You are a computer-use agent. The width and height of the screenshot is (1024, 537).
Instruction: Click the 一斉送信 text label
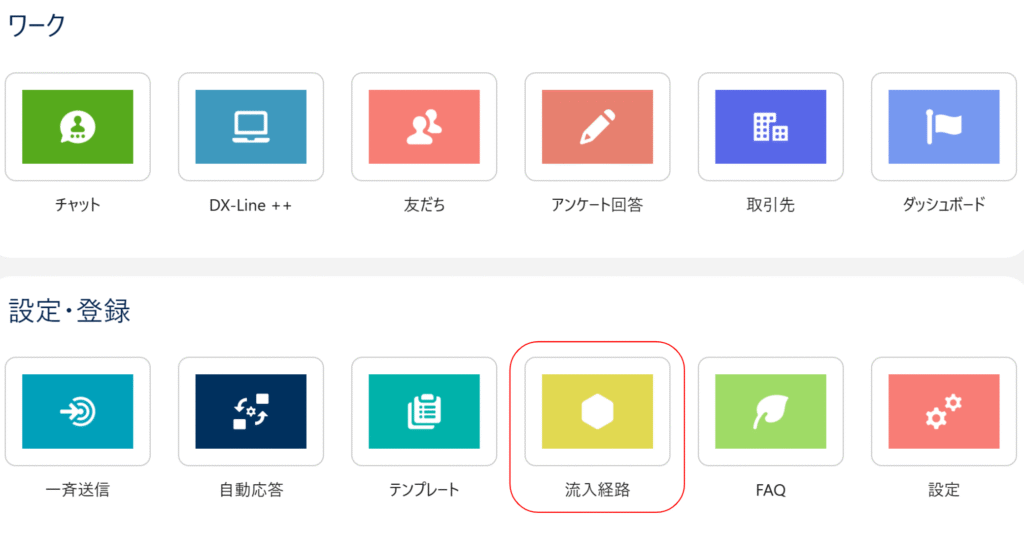pyautogui.click(x=77, y=490)
